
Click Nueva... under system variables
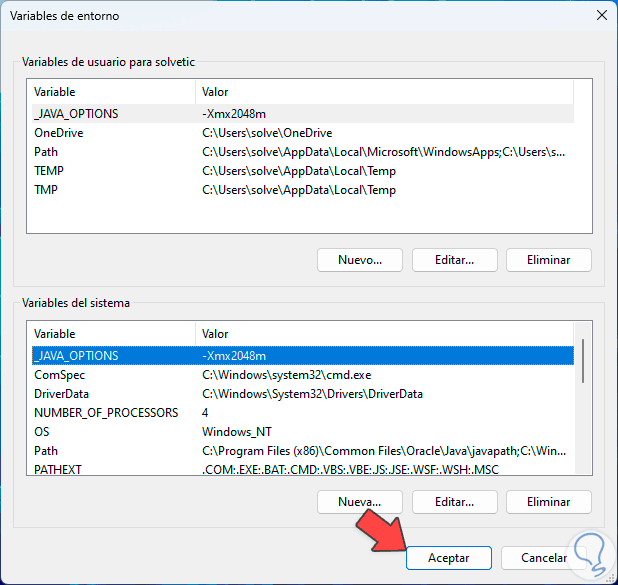pyautogui.click(x=360, y=501)
